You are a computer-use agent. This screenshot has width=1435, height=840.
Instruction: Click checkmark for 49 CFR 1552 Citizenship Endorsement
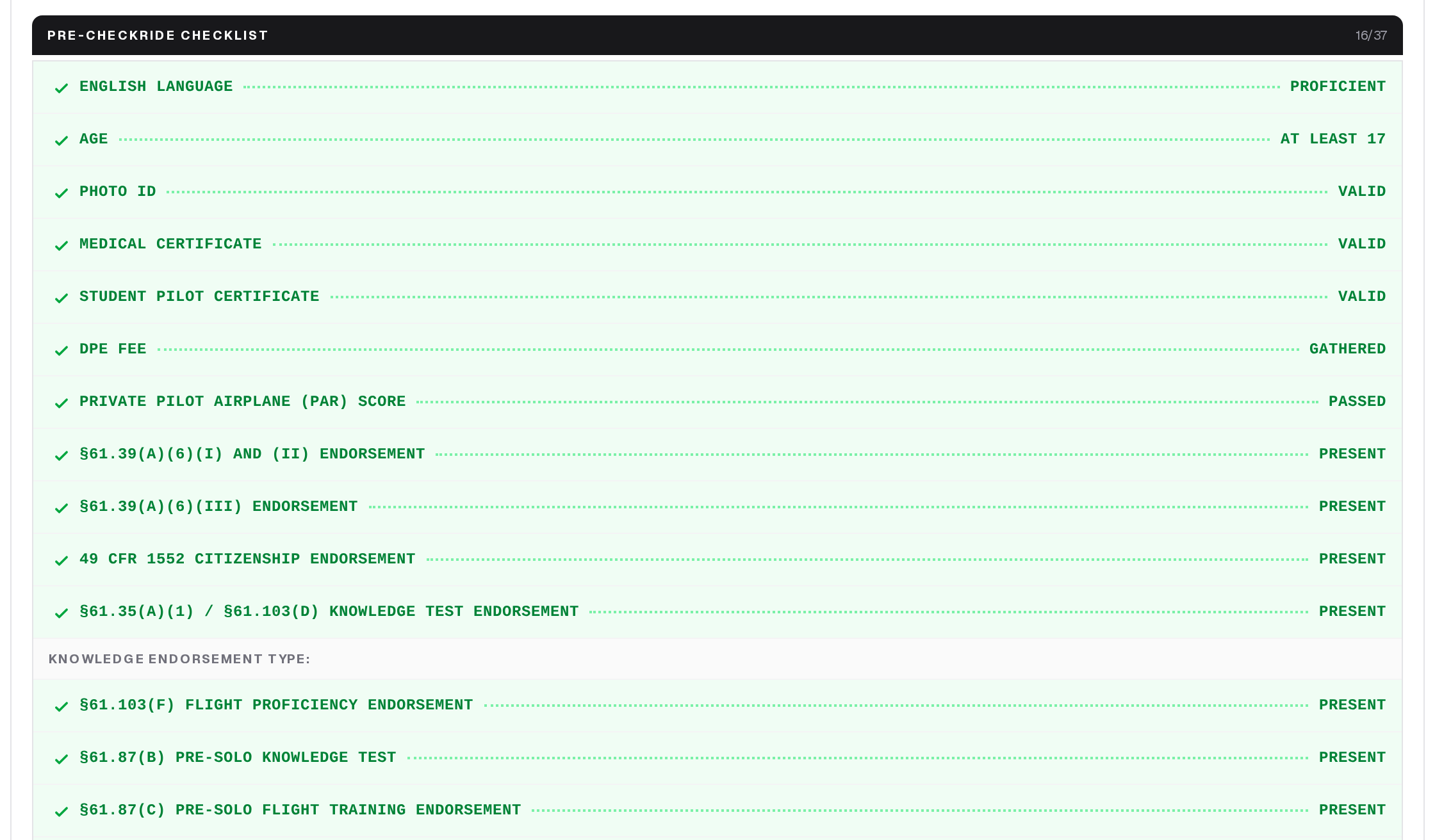61,560
